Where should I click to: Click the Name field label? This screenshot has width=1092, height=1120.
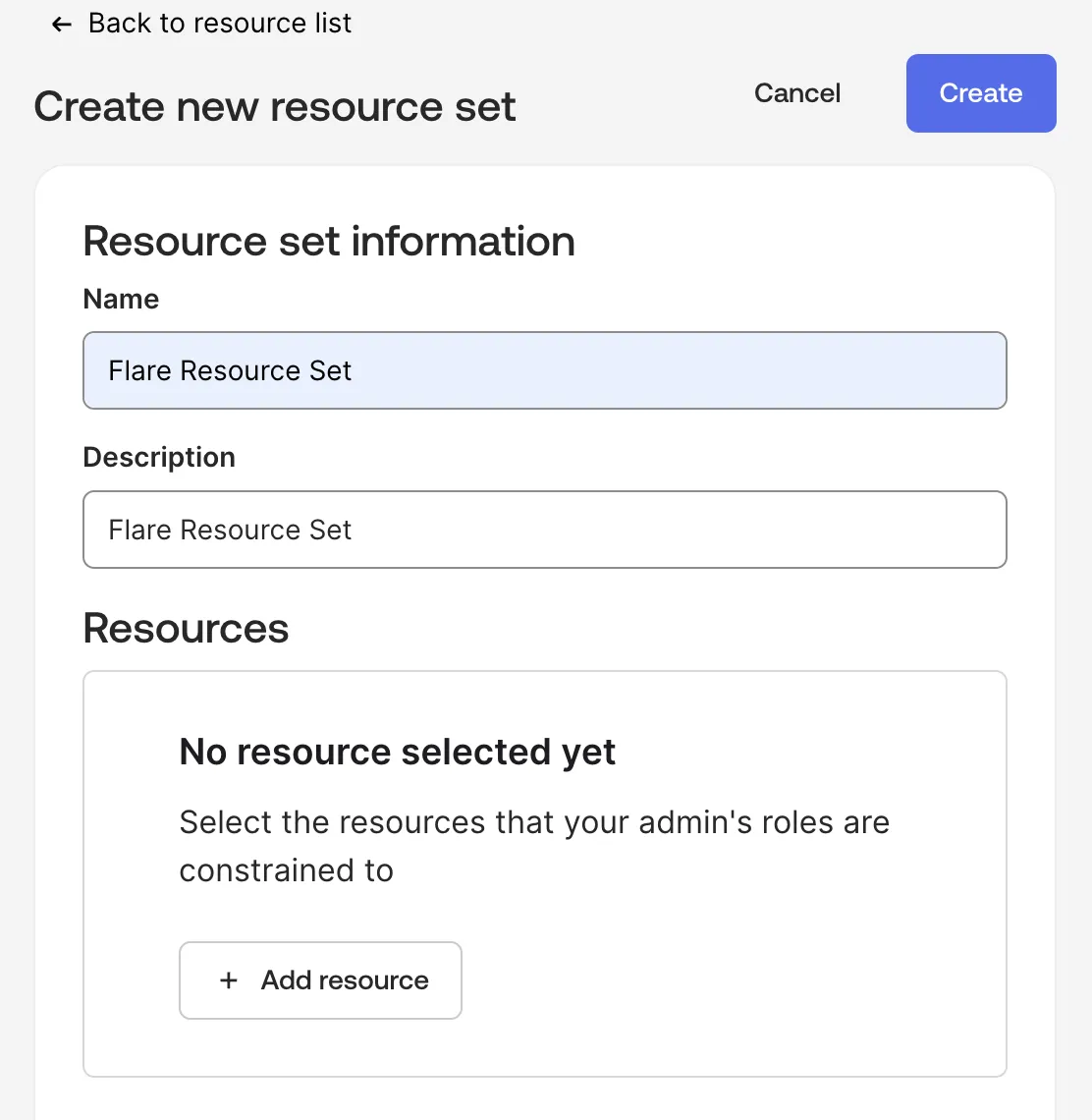click(x=121, y=299)
